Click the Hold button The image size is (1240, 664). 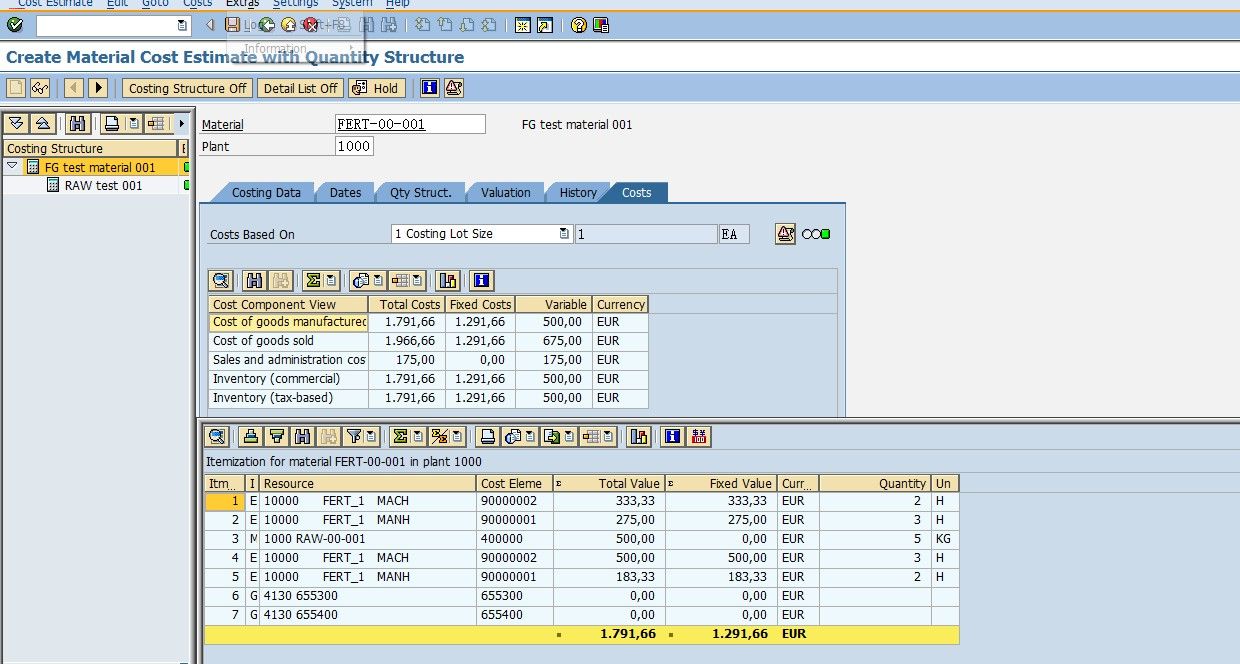click(375, 88)
